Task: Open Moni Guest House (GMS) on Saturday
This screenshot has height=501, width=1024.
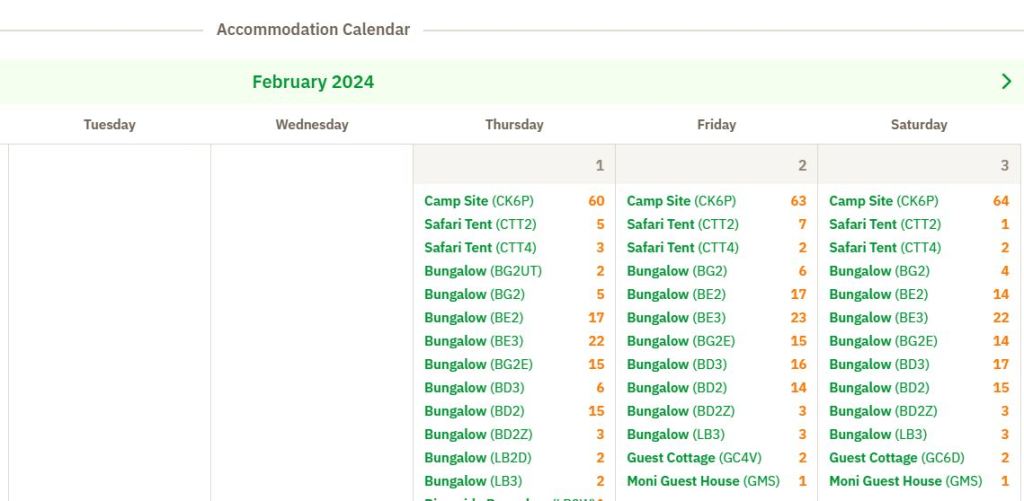Action: click(905, 481)
